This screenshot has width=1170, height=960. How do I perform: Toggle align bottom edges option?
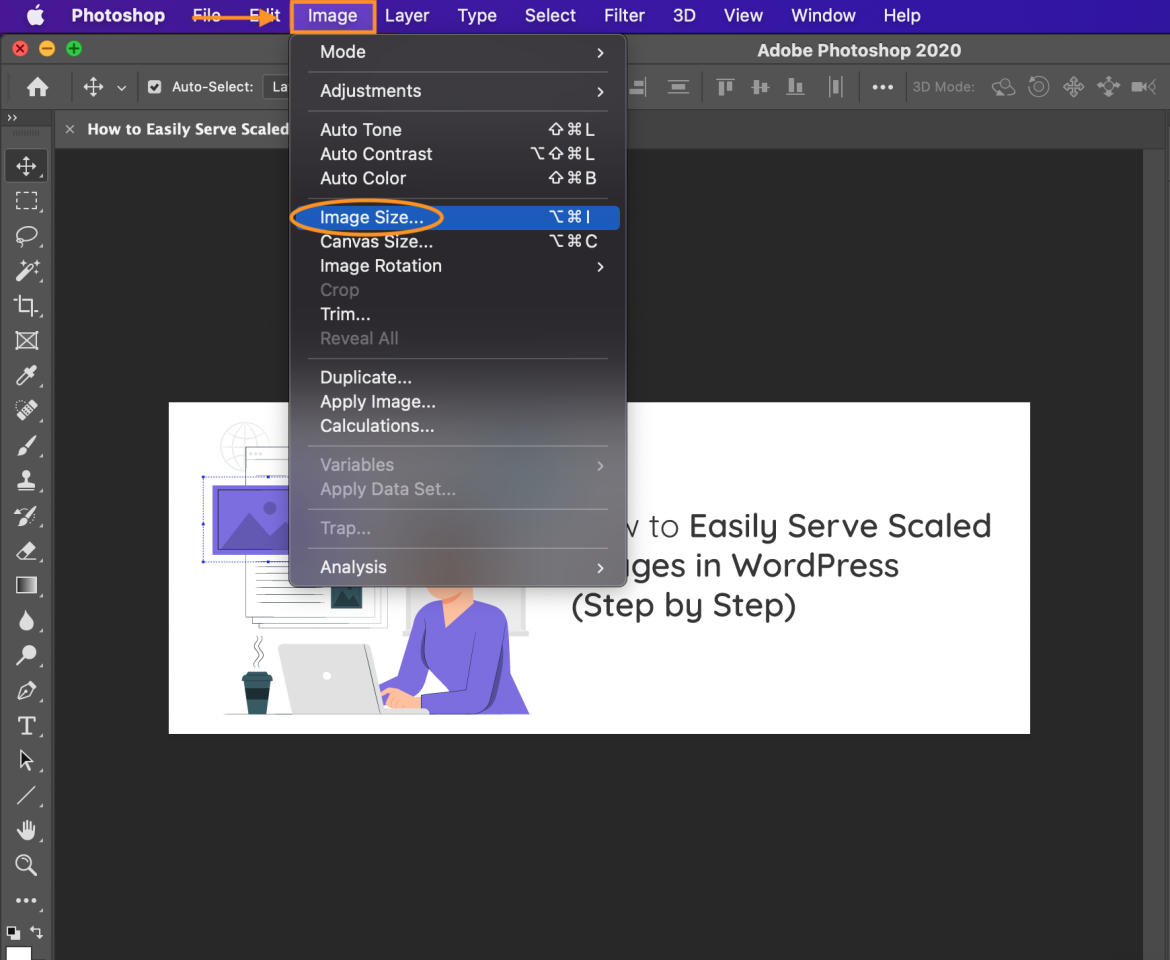[x=795, y=87]
